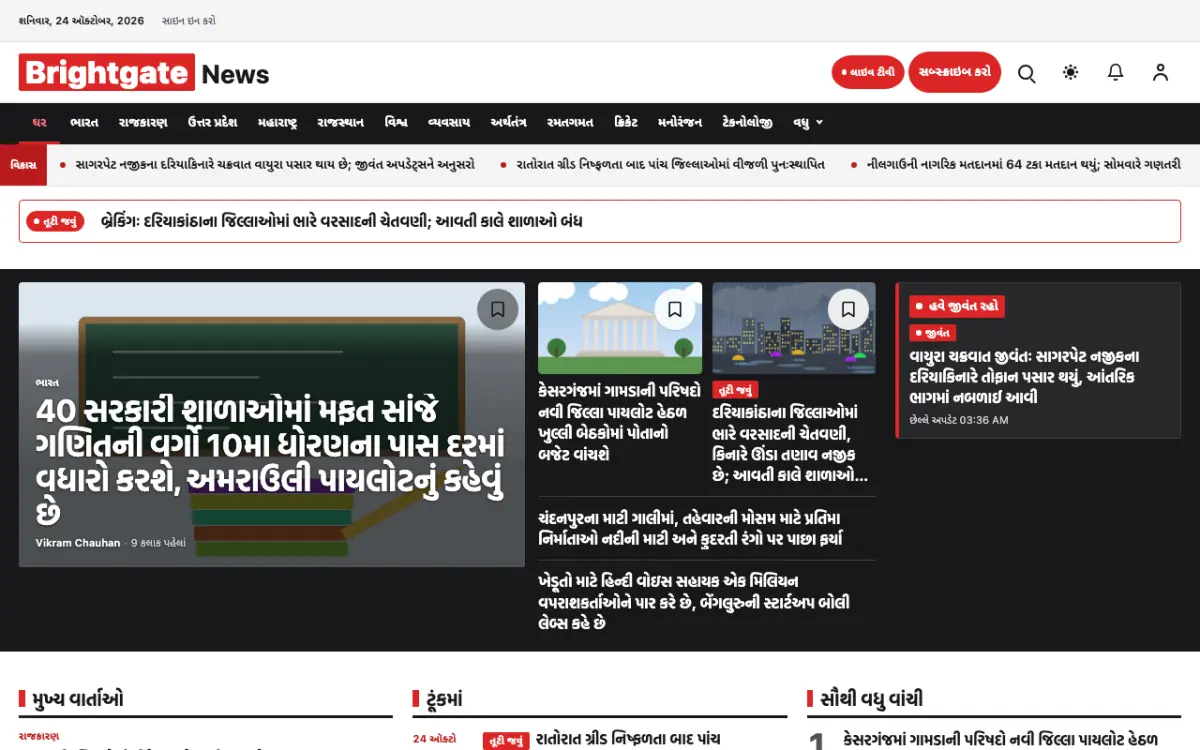Screen dimensions: 1200x750
Task: Open the વ્યવસાય nav tab
Action: tap(449, 122)
